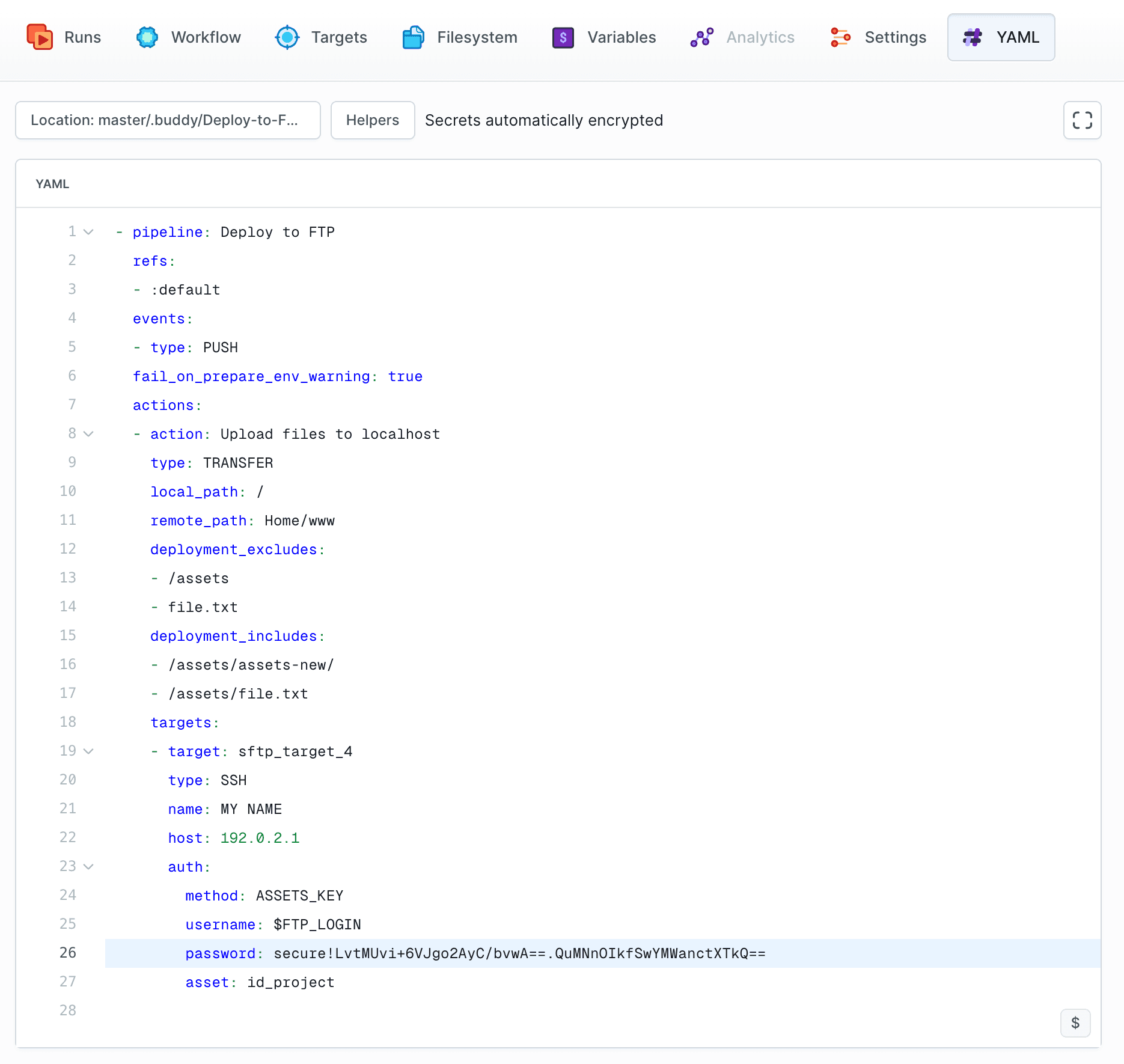Viewport: 1124px width, 1064px height.
Task: Click the Targets crosshair icon
Action: tap(287, 37)
